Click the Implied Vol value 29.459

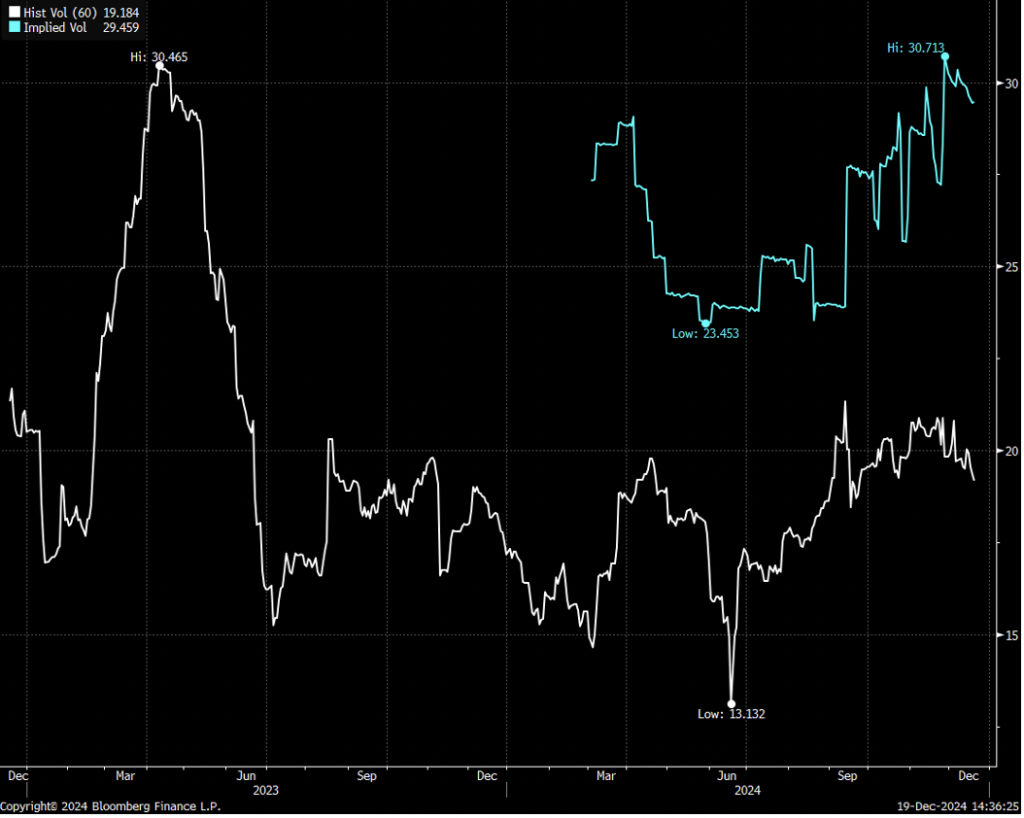pos(121,27)
